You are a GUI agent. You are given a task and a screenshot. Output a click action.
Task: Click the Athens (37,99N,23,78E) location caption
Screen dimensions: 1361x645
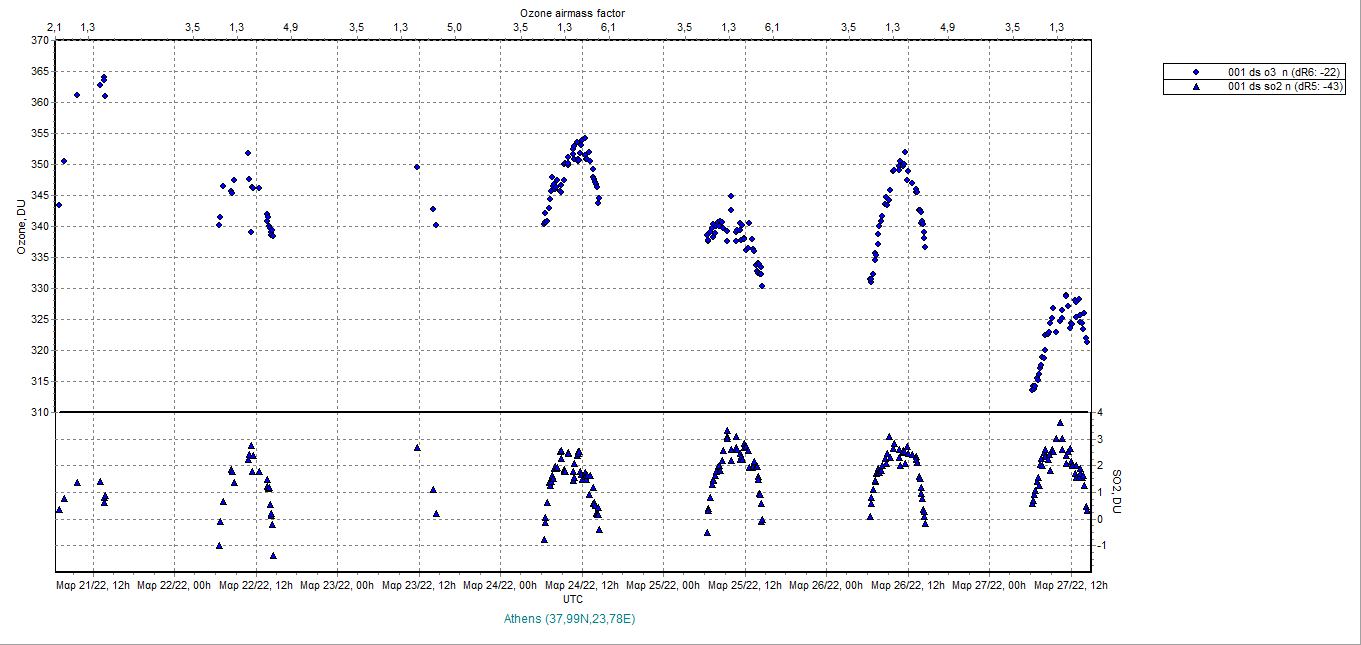coord(572,619)
